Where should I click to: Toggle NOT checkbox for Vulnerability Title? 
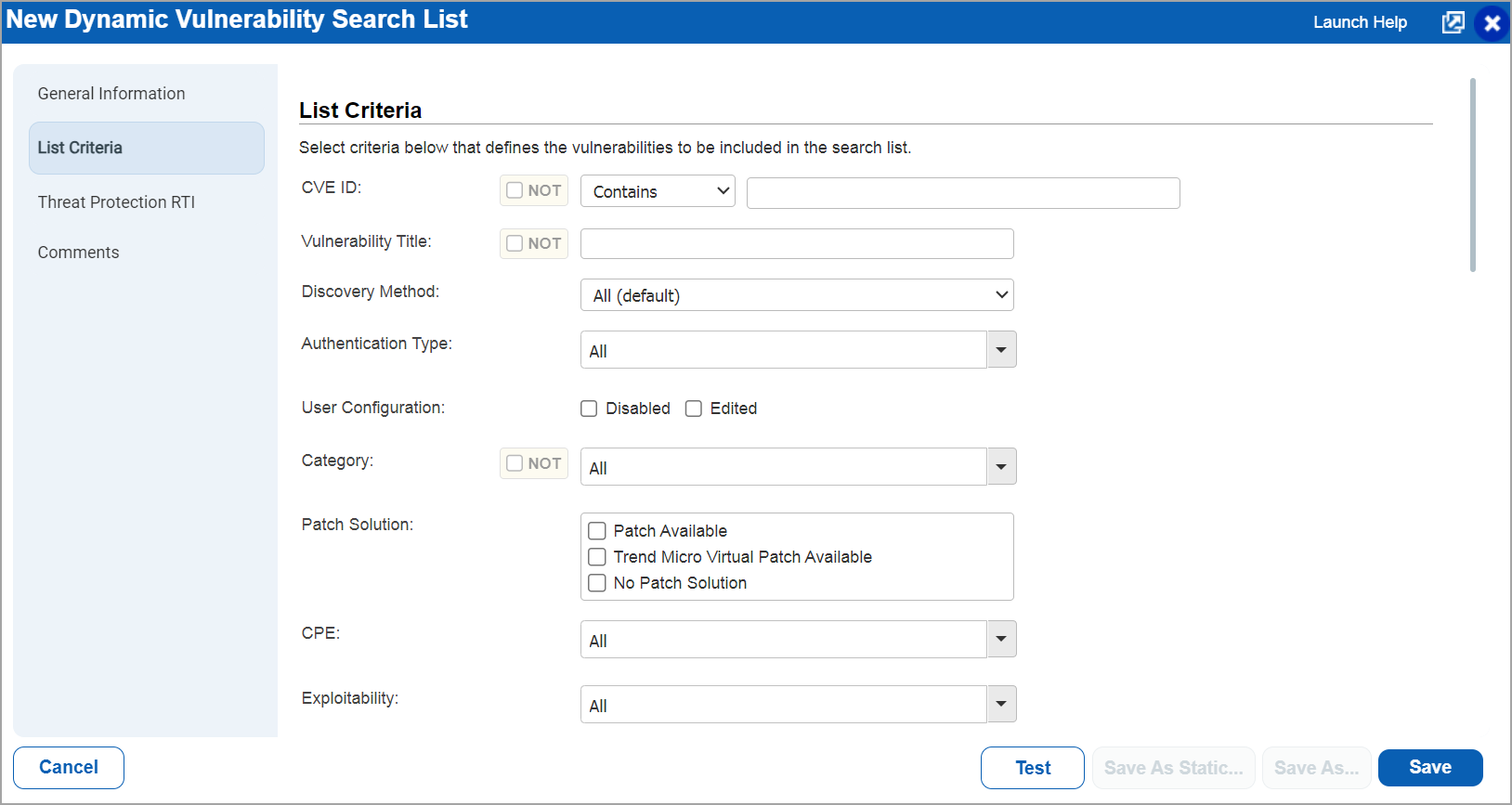[515, 243]
